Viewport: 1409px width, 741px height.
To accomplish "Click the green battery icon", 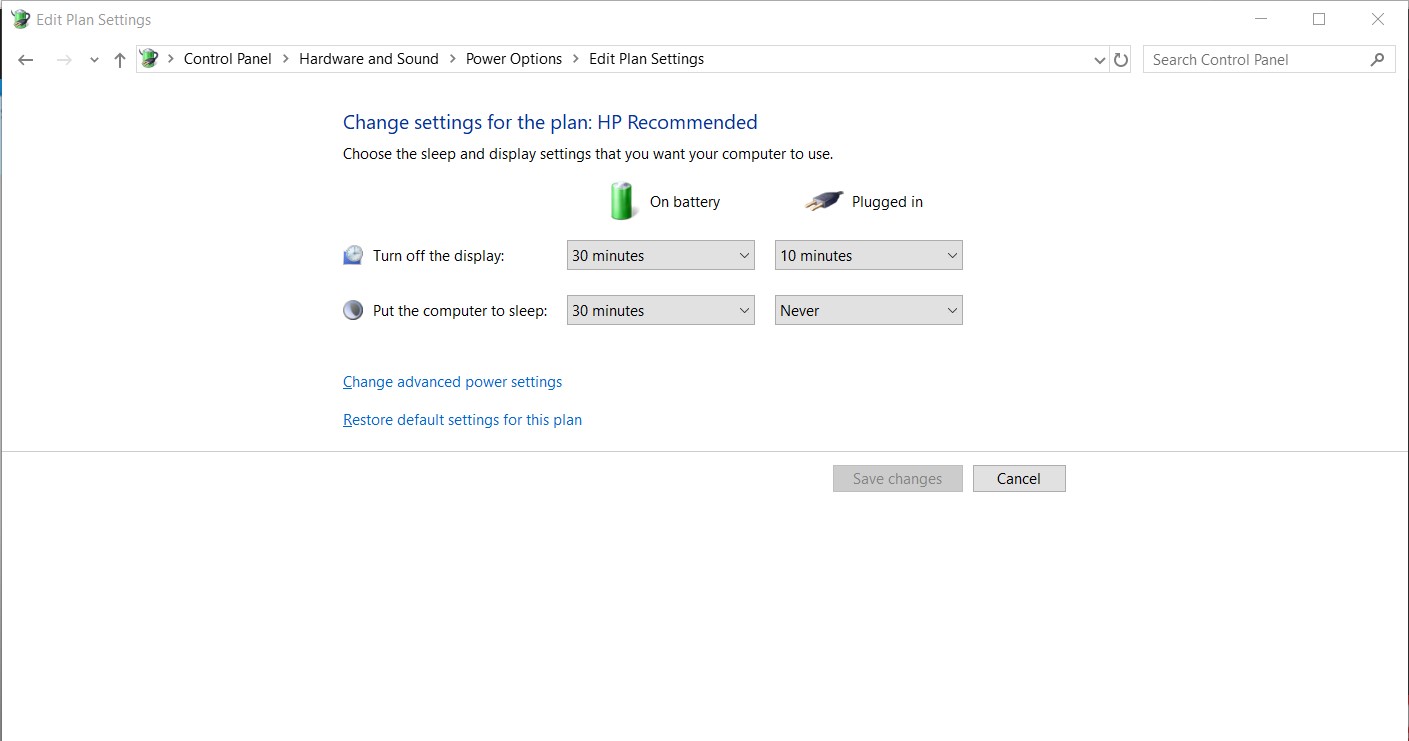I will [623, 201].
